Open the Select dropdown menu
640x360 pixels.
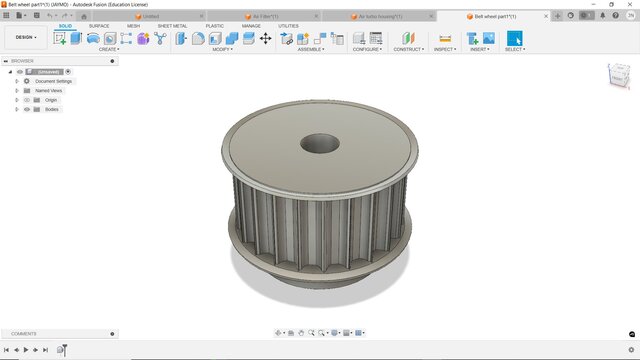point(515,49)
